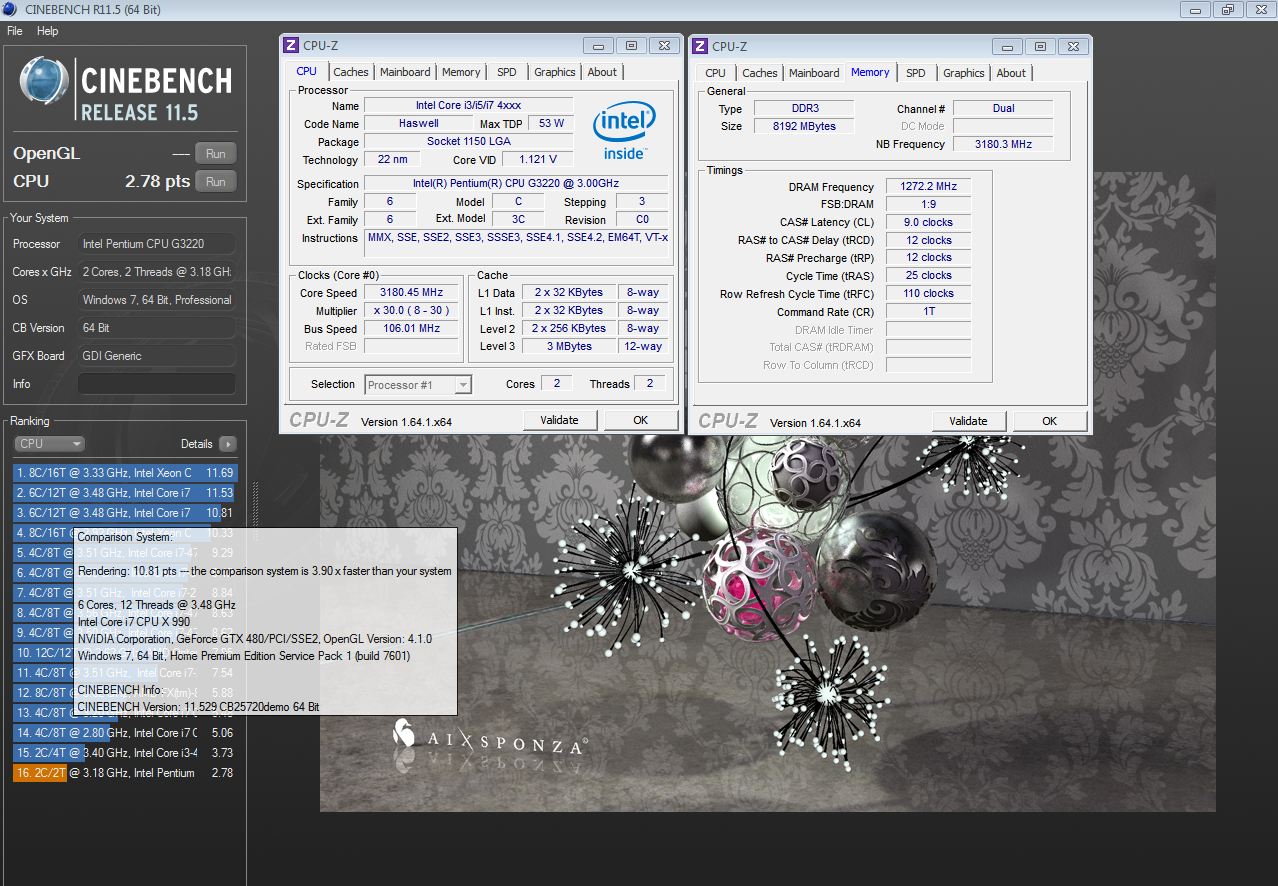The height and width of the screenshot is (886, 1278).
Task: Switch to Caches tab in left CPU-Z window
Action: point(351,72)
